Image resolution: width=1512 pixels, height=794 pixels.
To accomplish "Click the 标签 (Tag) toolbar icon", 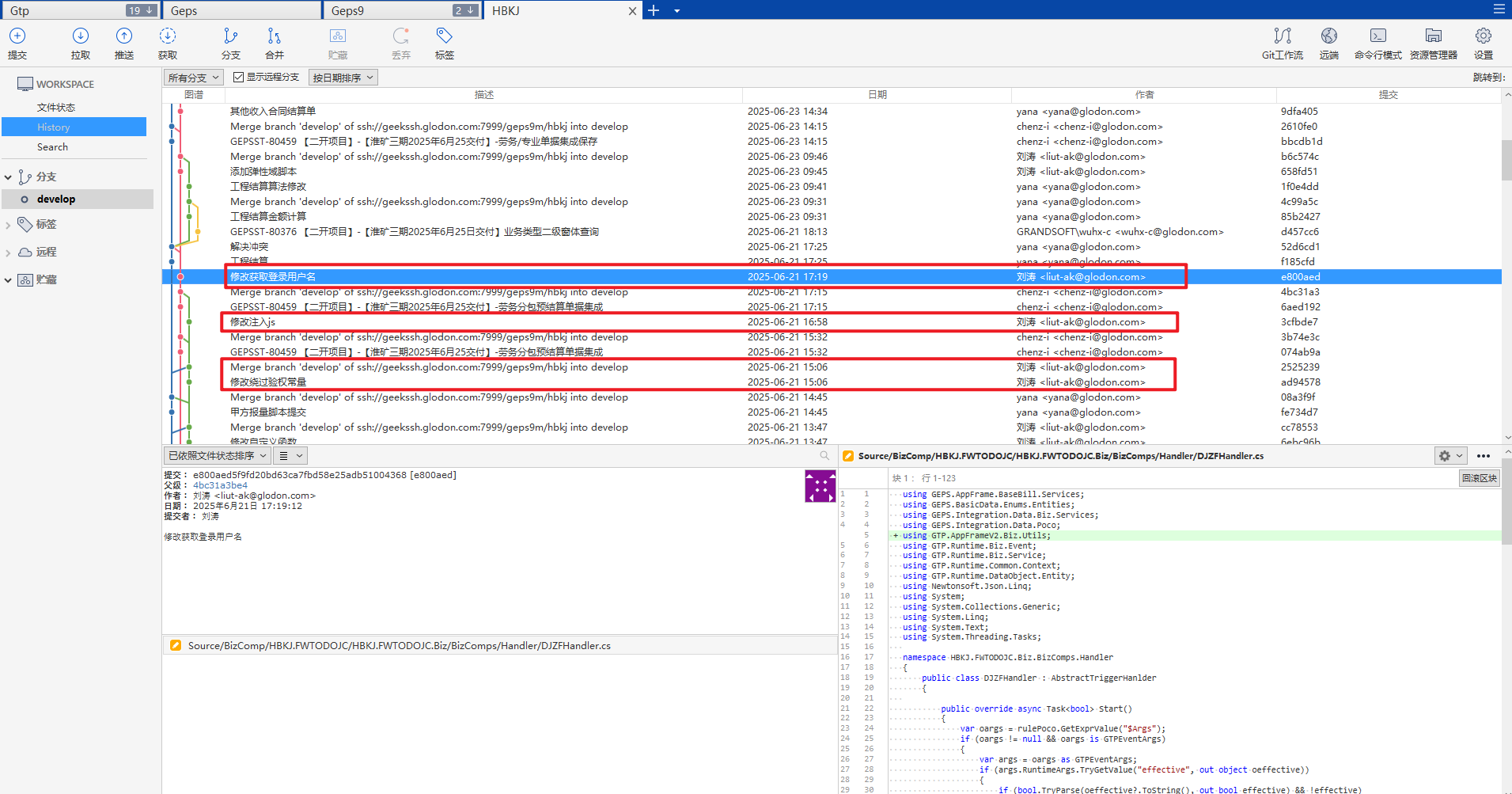I will coord(444,36).
